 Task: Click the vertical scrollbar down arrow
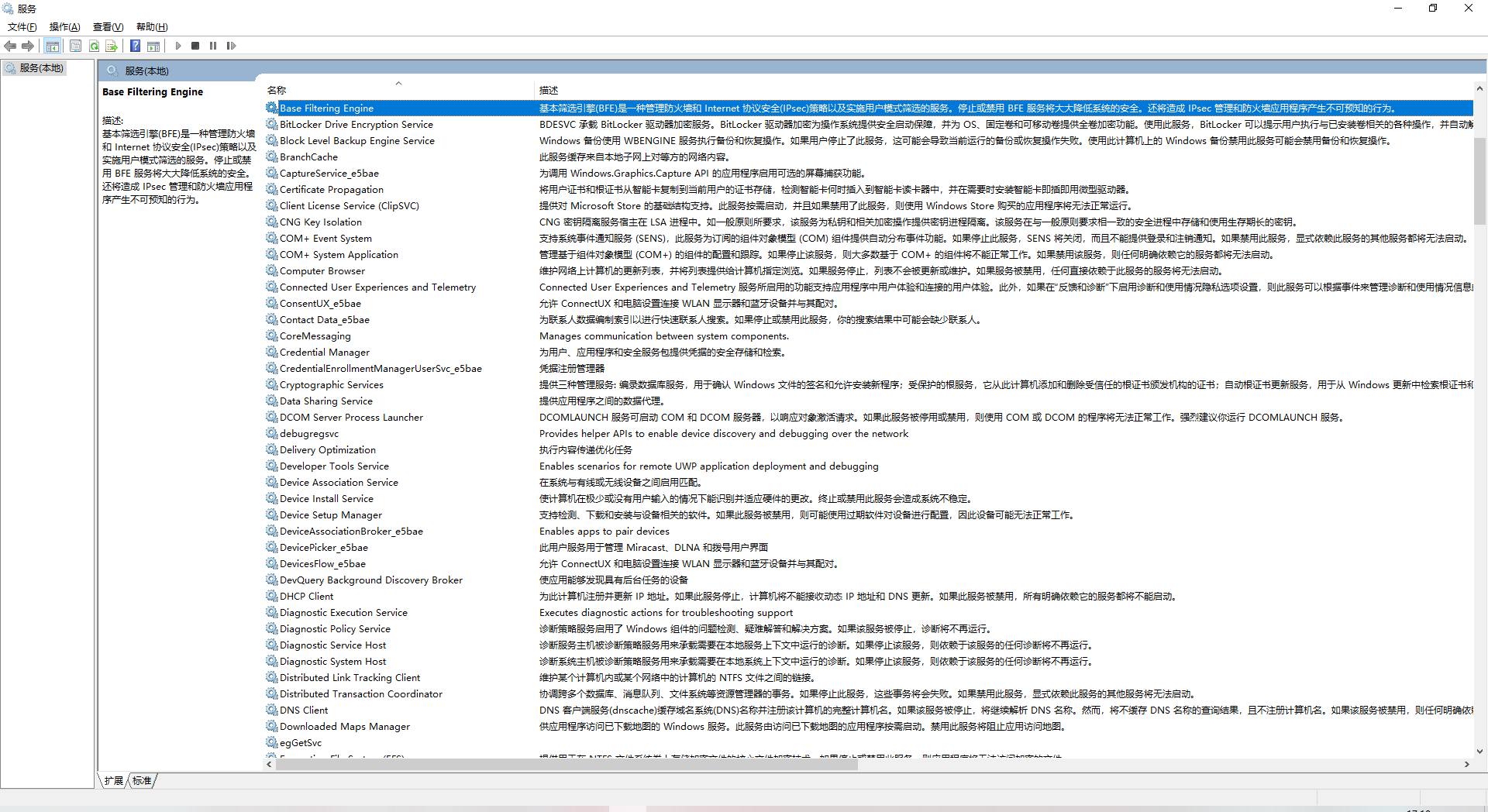[x=1479, y=751]
